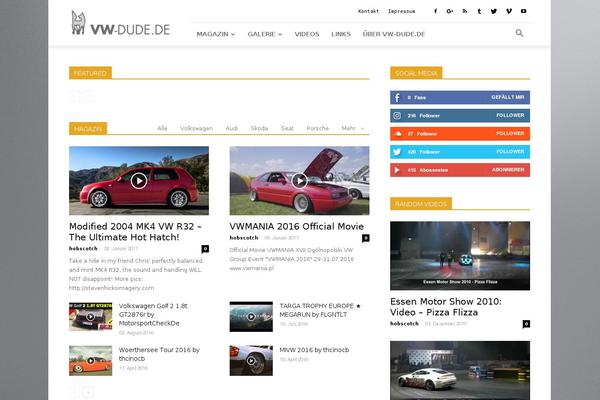Open comment count on Essen Motor Show post
Image resolution: width=600 pixels, height=400 pixels.
point(526,324)
